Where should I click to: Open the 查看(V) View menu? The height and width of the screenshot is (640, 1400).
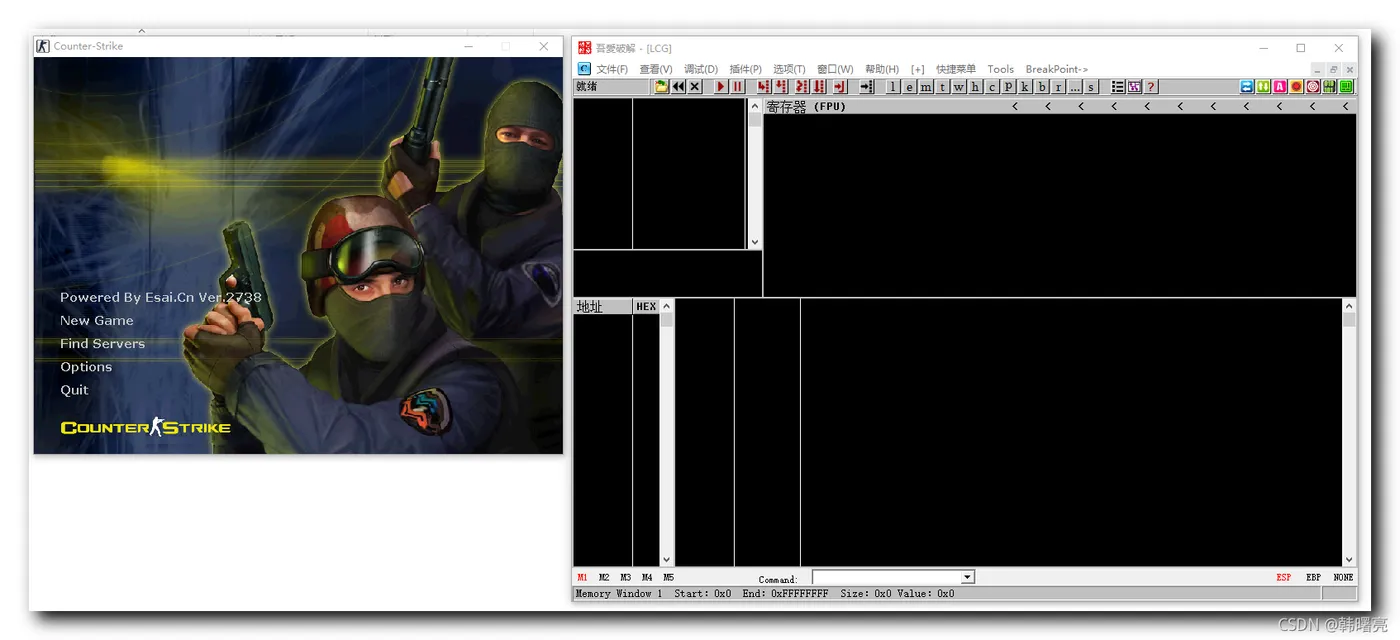(656, 69)
